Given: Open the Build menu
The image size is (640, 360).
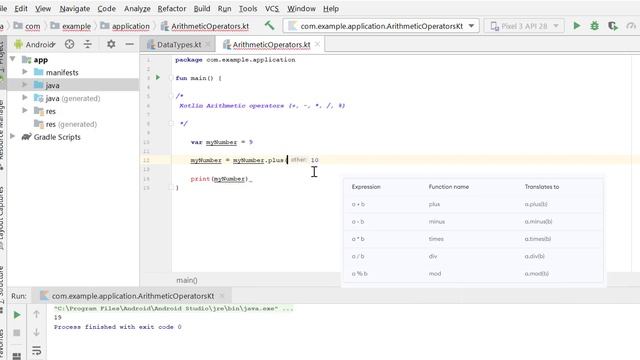Looking at the screenshot, I should (x=202, y=9).
